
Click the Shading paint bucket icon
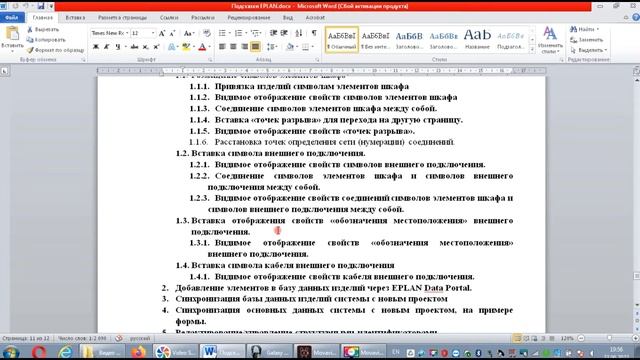[x=289, y=47]
